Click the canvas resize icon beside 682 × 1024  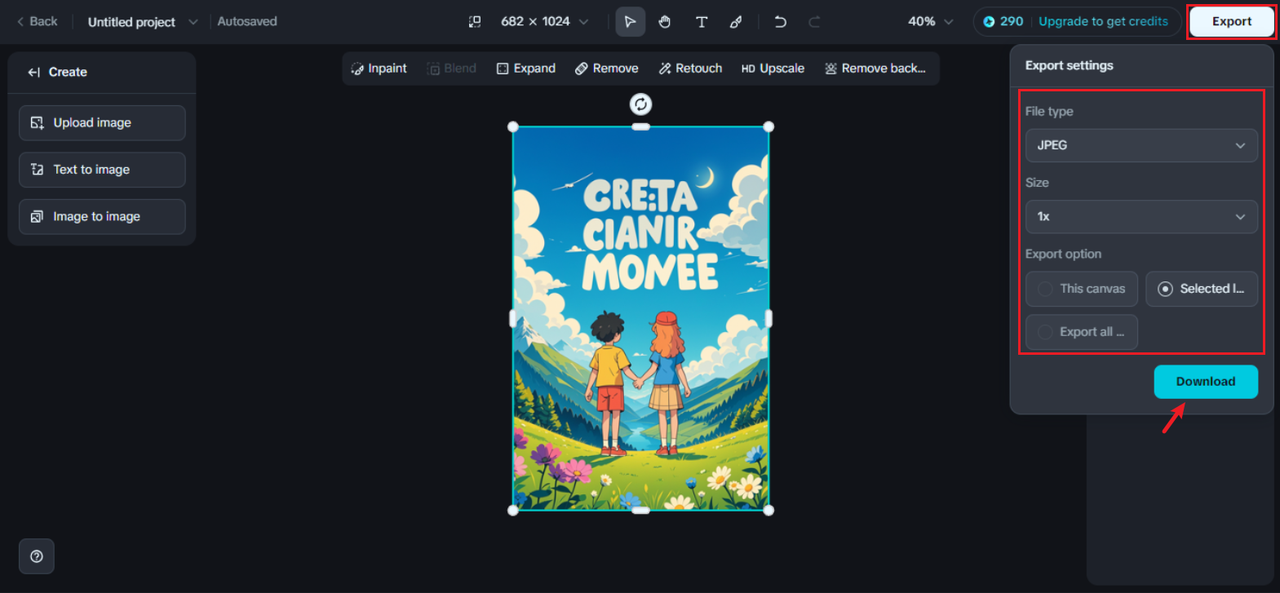click(x=475, y=21)
